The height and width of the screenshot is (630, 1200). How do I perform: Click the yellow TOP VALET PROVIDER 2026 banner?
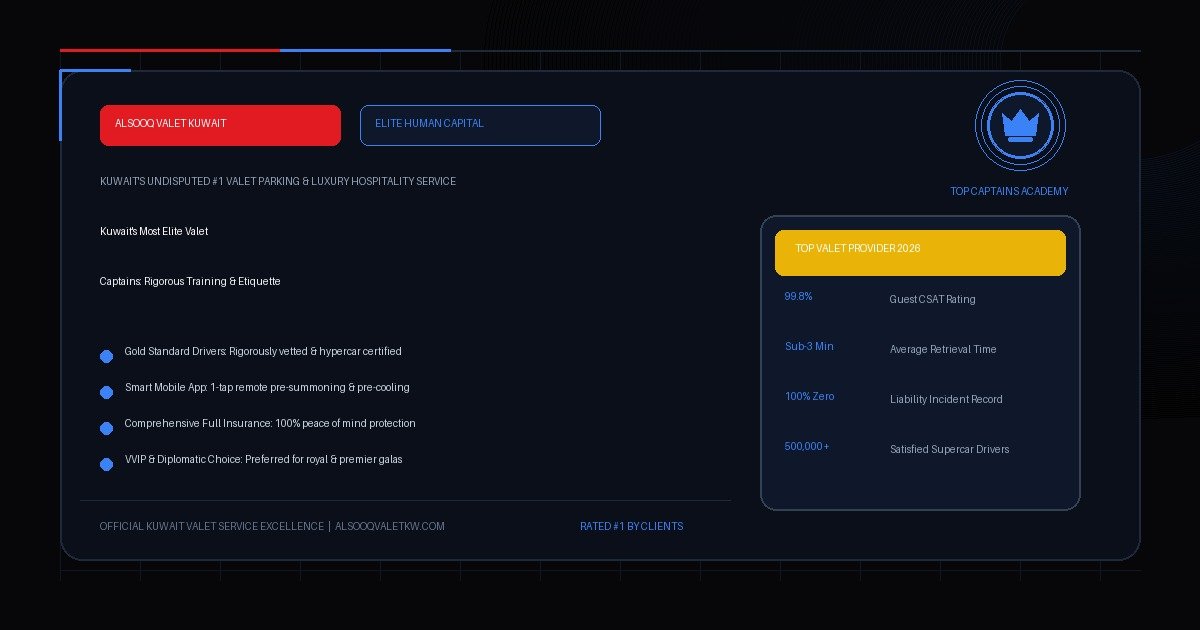point(920,253)
